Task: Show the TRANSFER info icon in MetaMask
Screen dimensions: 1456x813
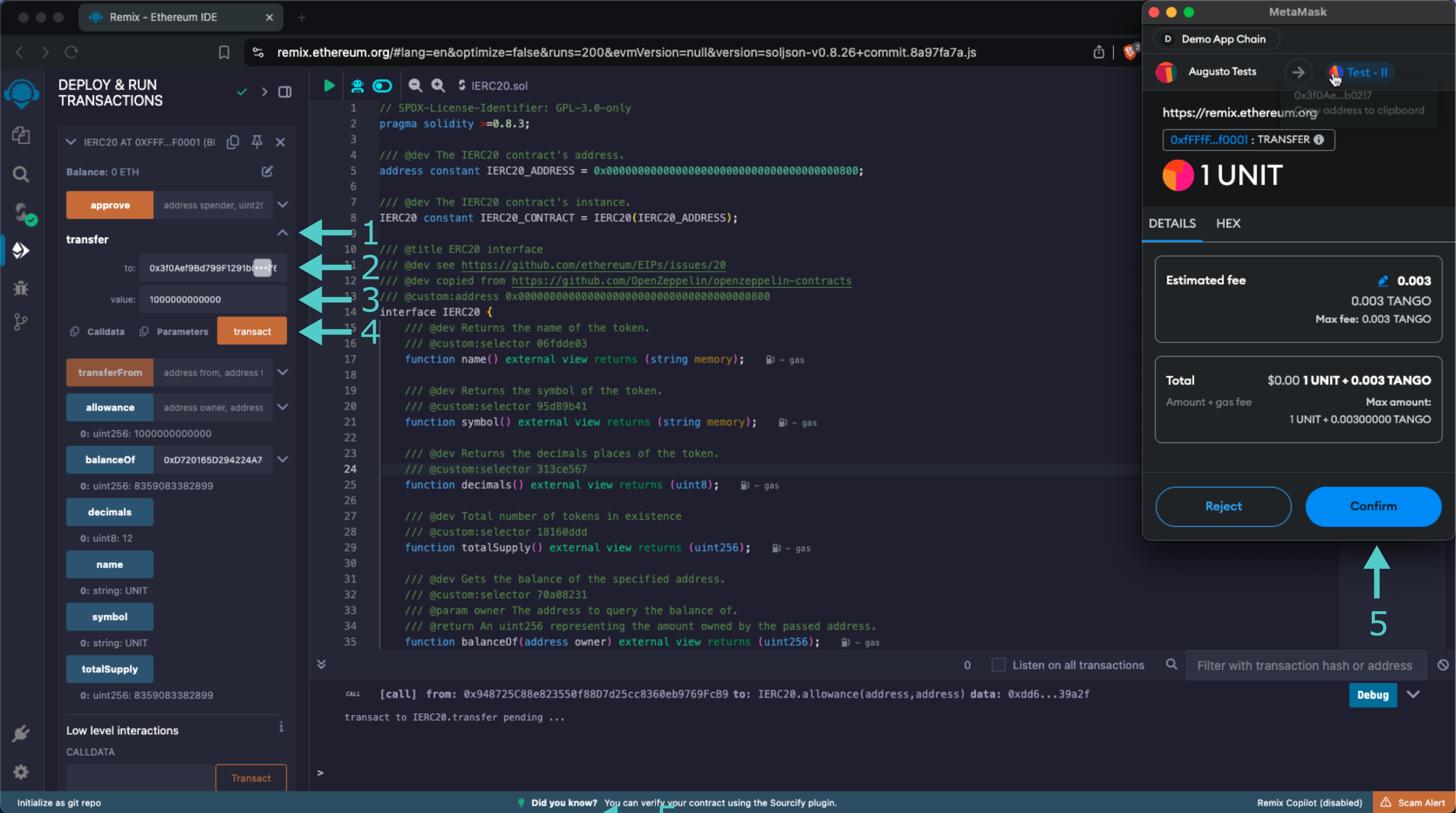Action: (1319, 139)
